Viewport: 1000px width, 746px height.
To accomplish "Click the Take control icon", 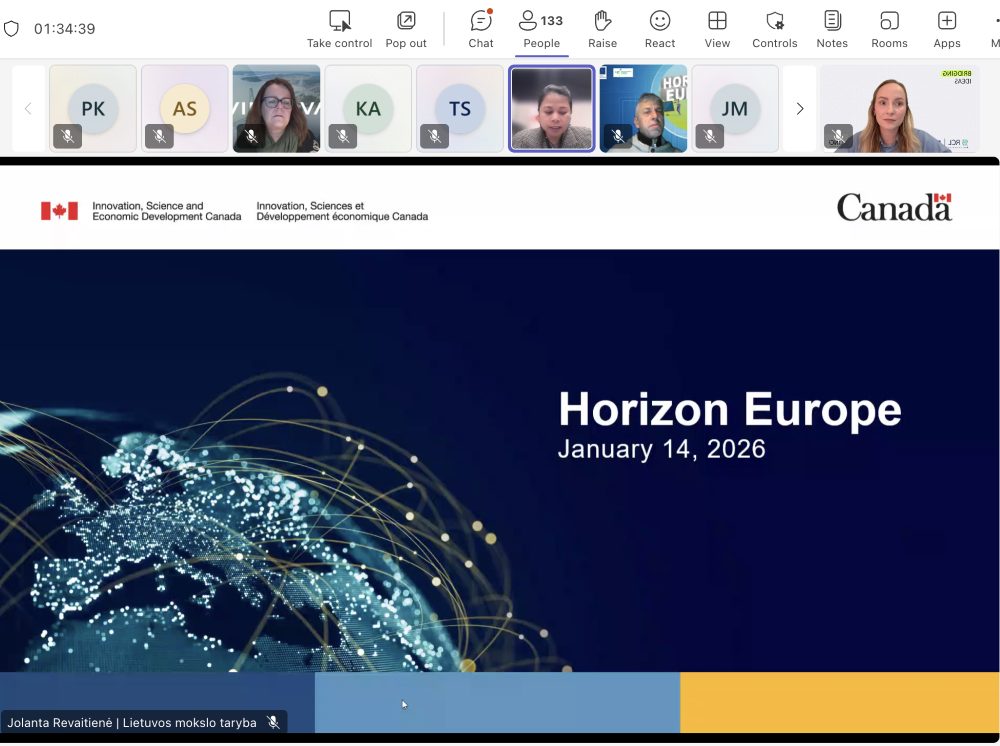I will (x=340, y=21).
